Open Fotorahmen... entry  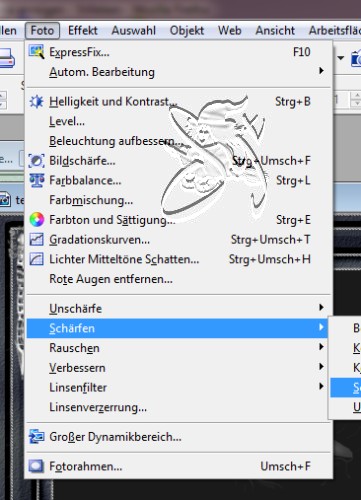180,466
